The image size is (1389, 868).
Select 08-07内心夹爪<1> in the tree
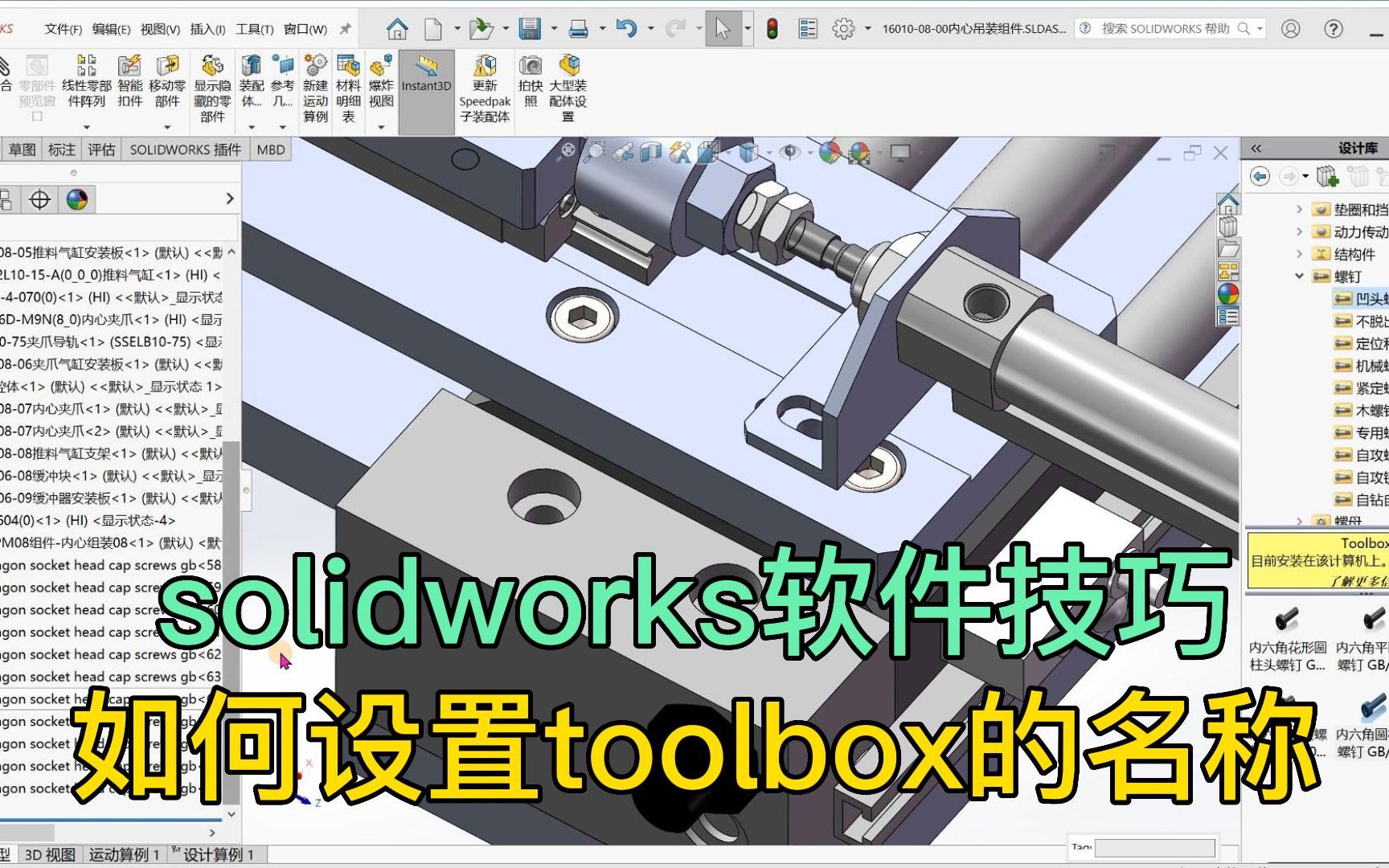point(112,408)
